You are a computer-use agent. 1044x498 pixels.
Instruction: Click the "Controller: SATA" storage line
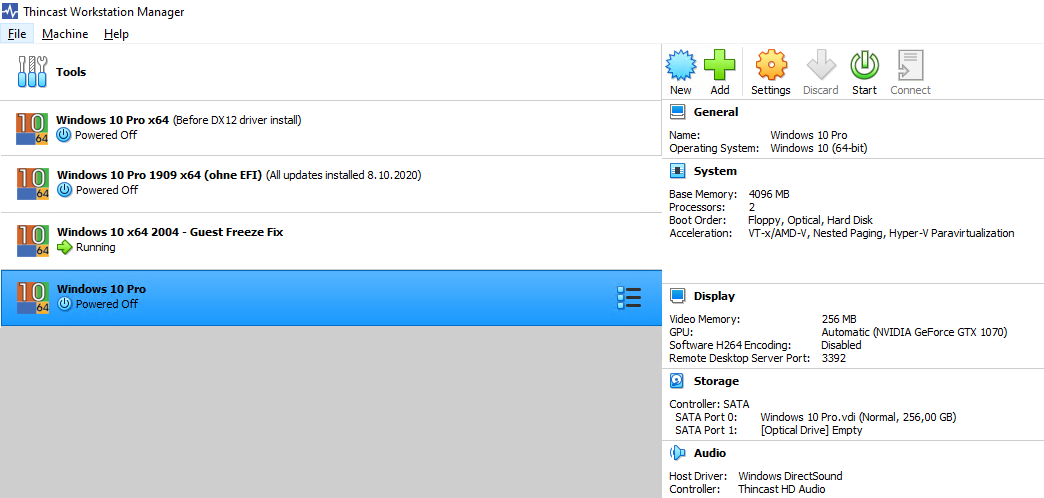(709, 404)
